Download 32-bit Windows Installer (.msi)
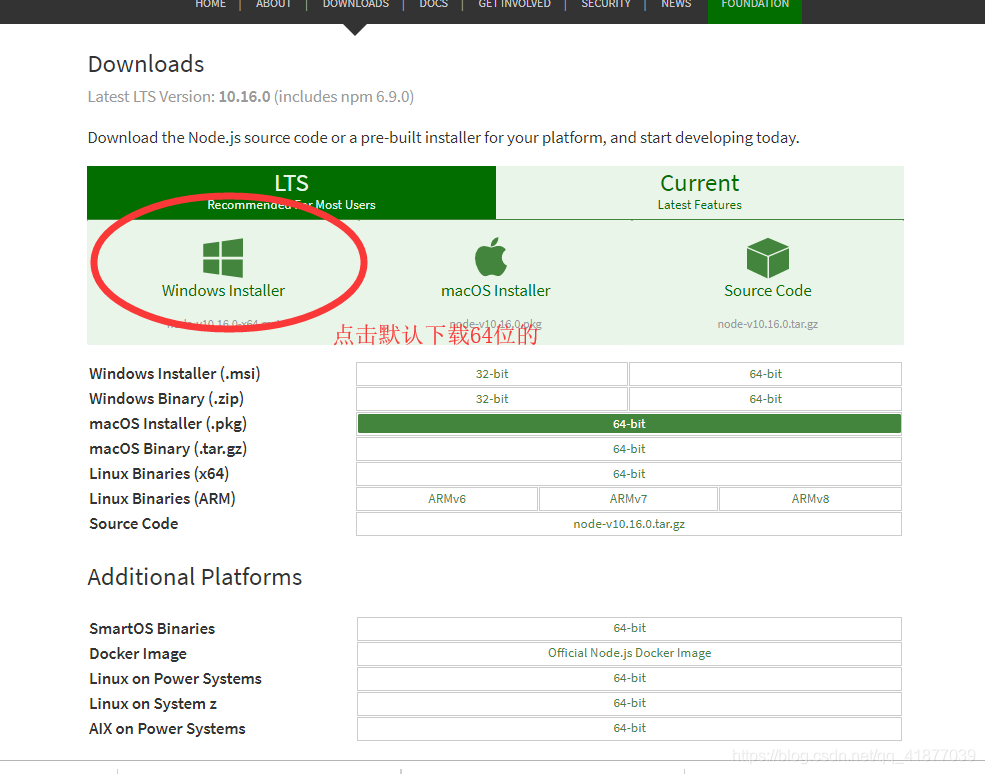Screen dimensions: 985x774 pyautogui.click(x=492, y=374)
